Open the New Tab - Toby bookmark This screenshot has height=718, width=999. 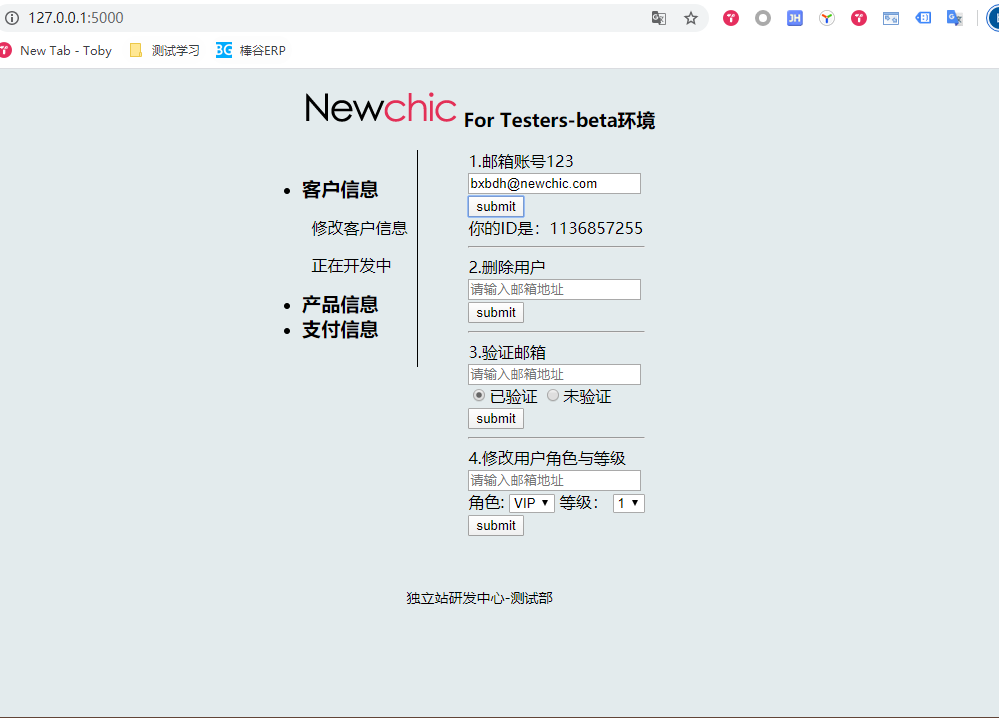tap(55, 50)
